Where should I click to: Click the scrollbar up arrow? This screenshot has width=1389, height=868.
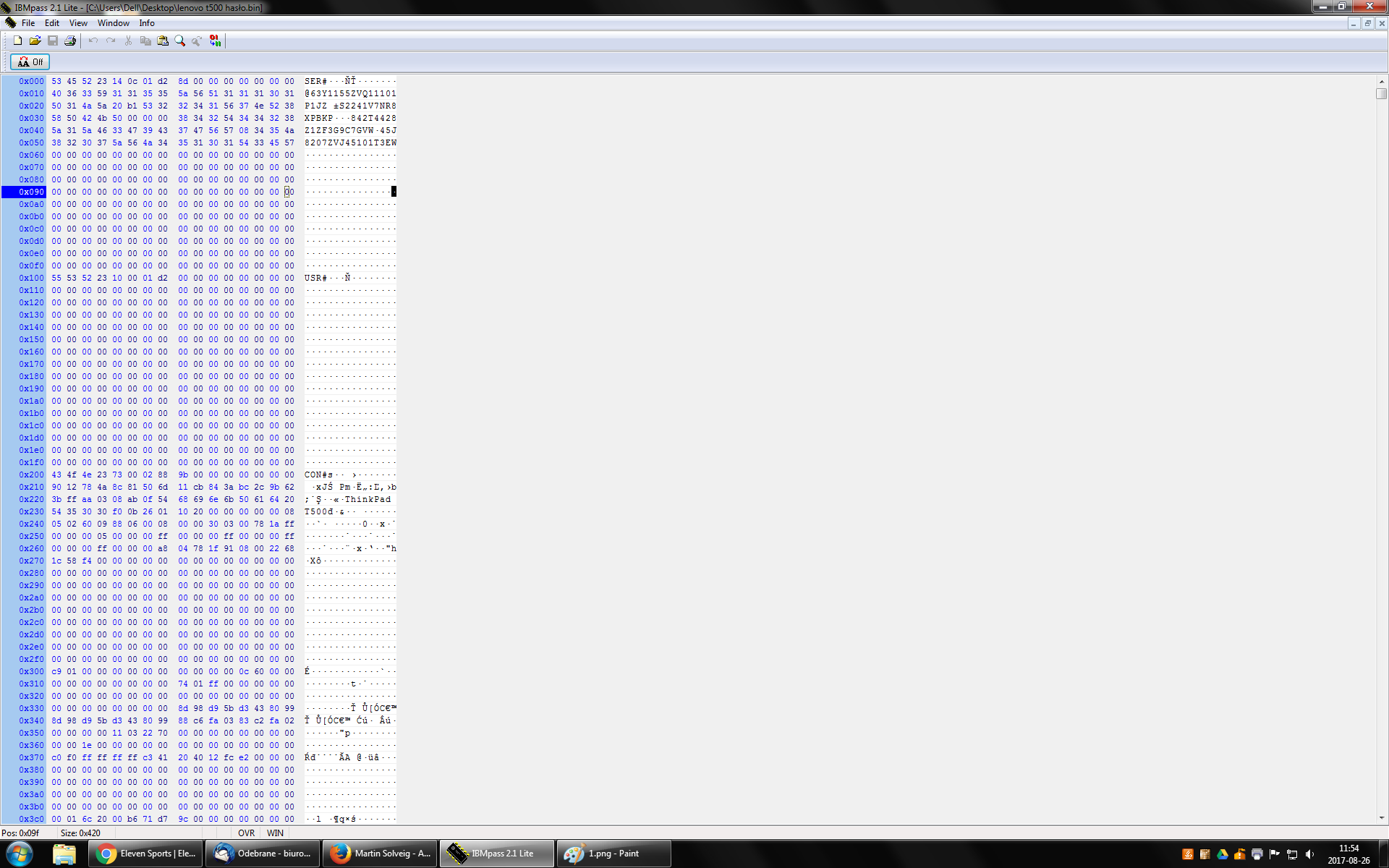[x=1382, y=82]
